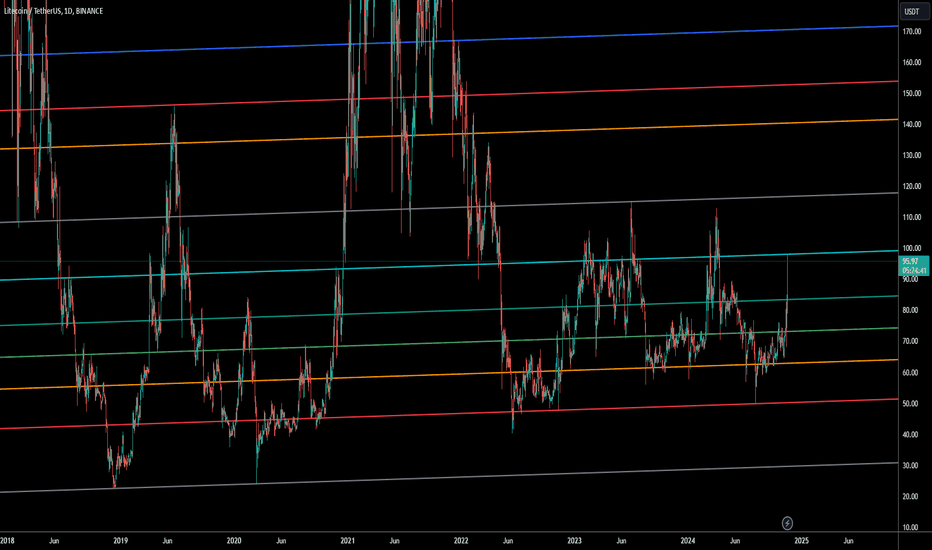Click the 150.00 price axis label

[912, 93]
